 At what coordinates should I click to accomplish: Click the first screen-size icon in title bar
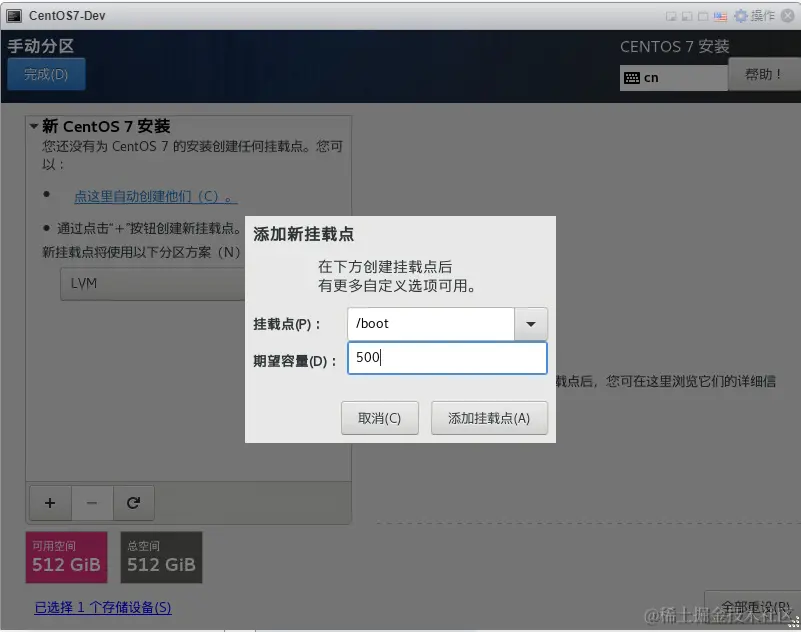click(x=671, y=16)
